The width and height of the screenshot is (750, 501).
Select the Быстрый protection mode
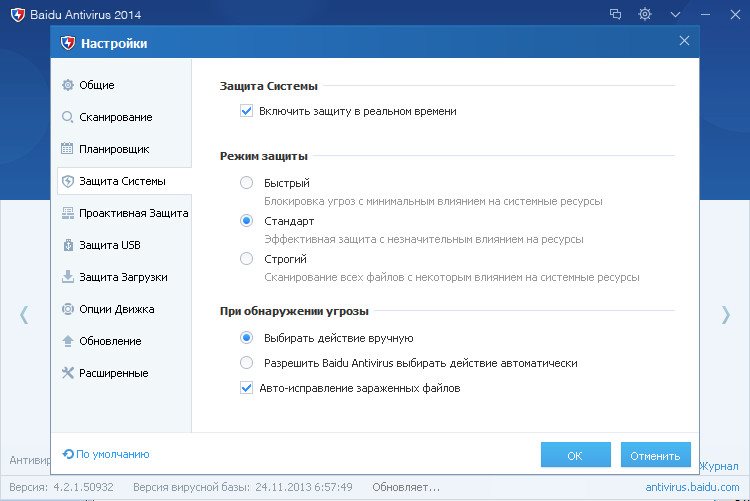click(x=246, y=183)
